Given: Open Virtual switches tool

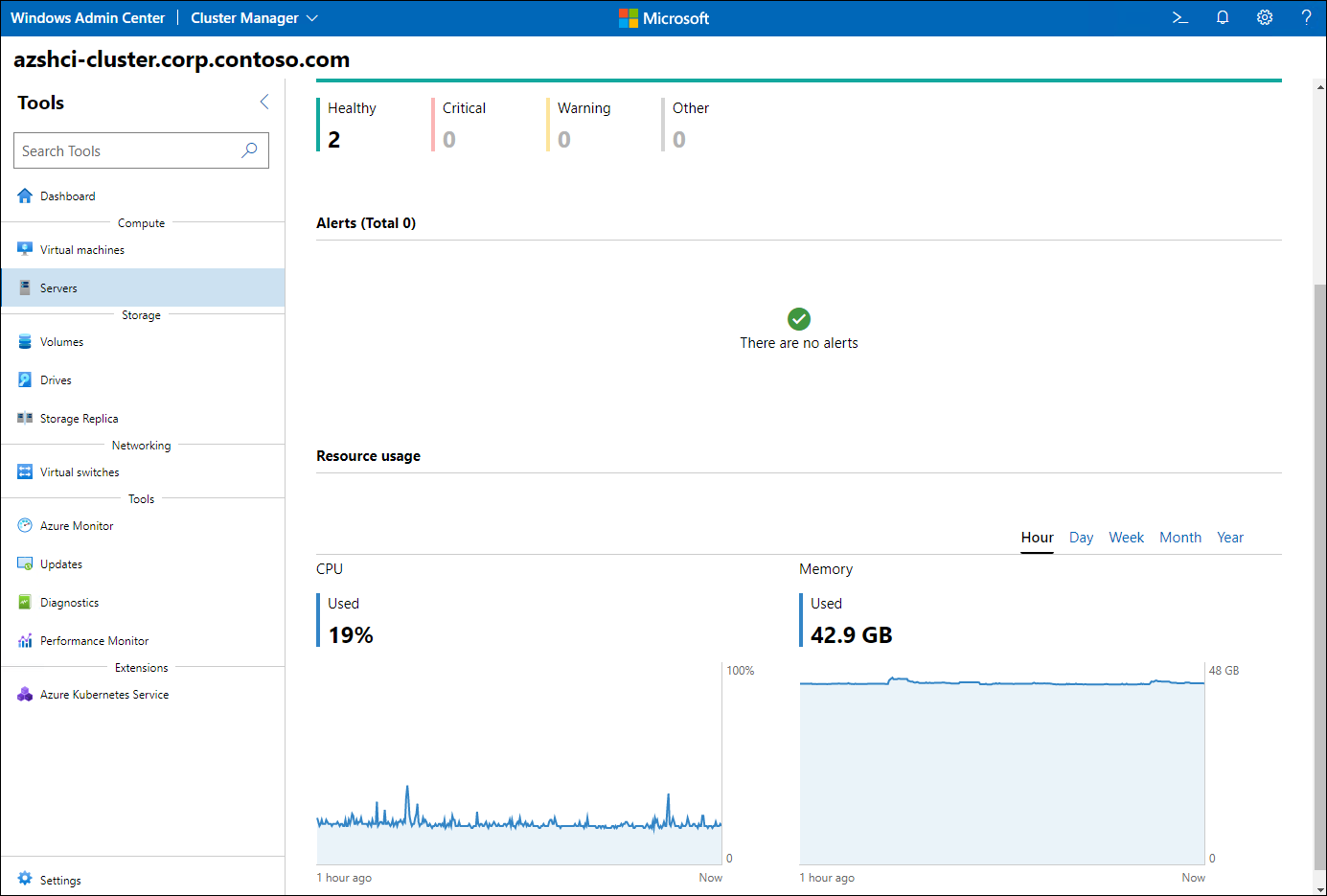Looking at the screenshot, I should pyautogui.click(x=143, y=471).
